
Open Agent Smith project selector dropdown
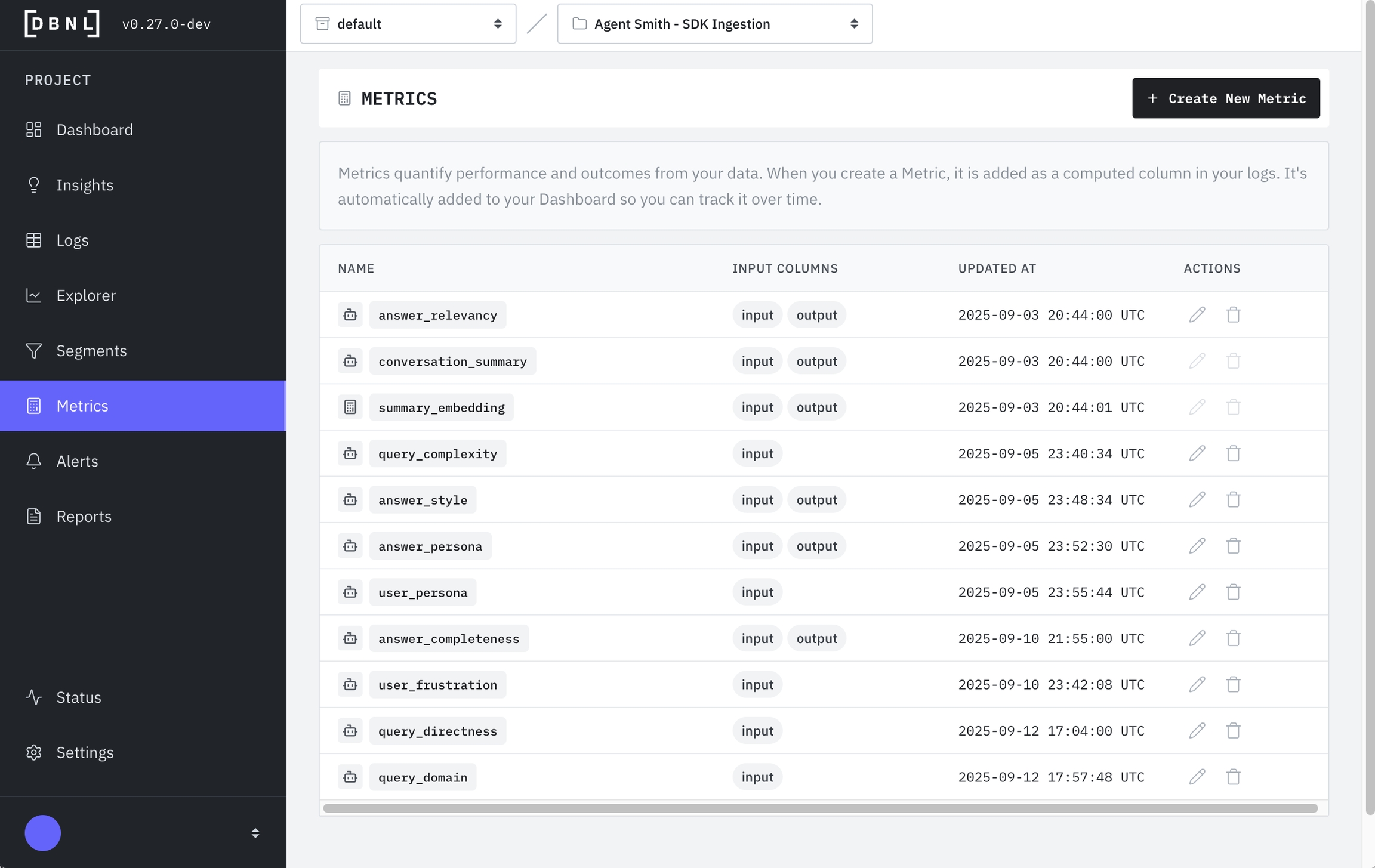(714, 24)
